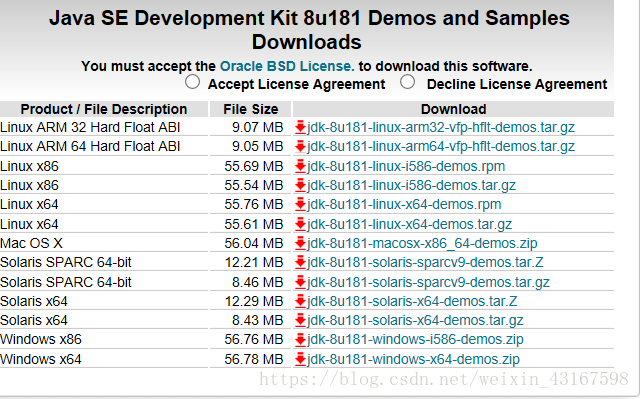Click download arrow icon for linux-arm64-vfp-hflt-demos.tar.gz
Viewport: 640px width, 399px height.
click(x=300, y=146)
